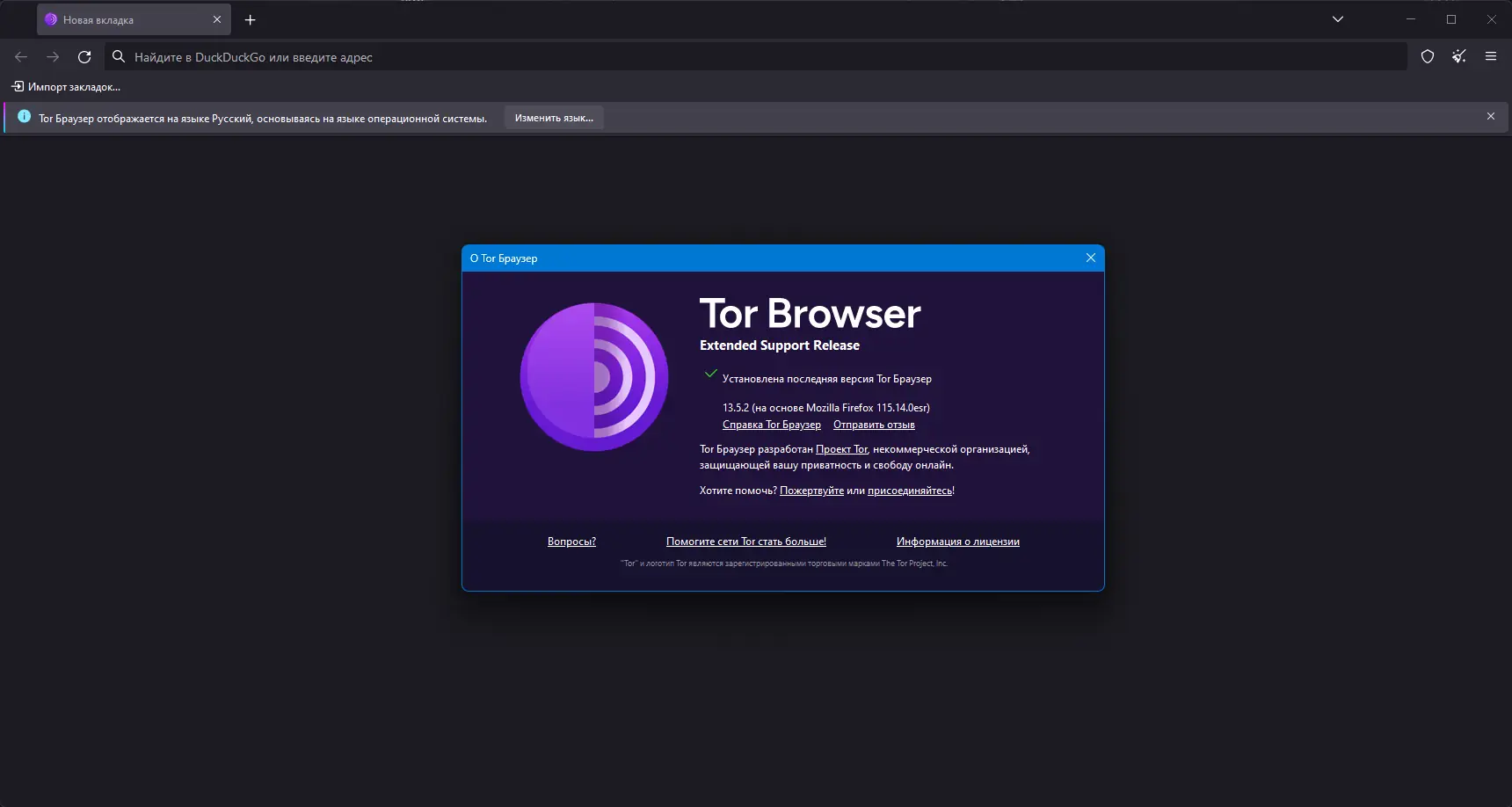Image resolution: width=1512 pixels, height=807 pixels.
Task: Click 'Изменить язык...' button
Action: [554, 118]
